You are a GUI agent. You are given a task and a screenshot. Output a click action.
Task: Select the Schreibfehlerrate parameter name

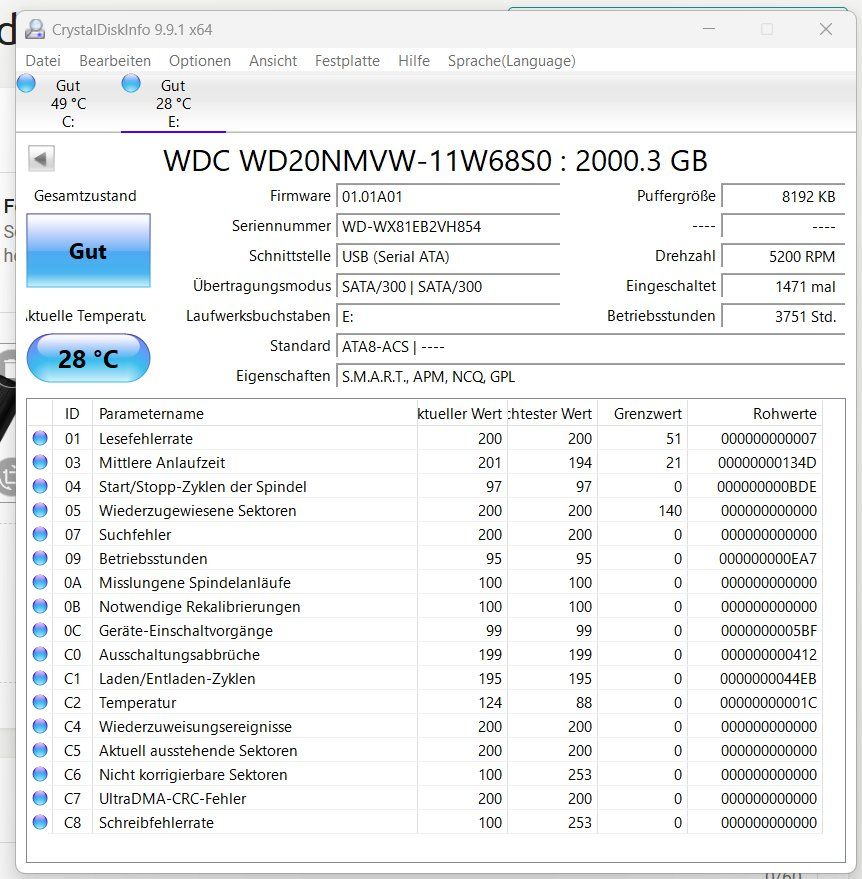click(156, 823)
